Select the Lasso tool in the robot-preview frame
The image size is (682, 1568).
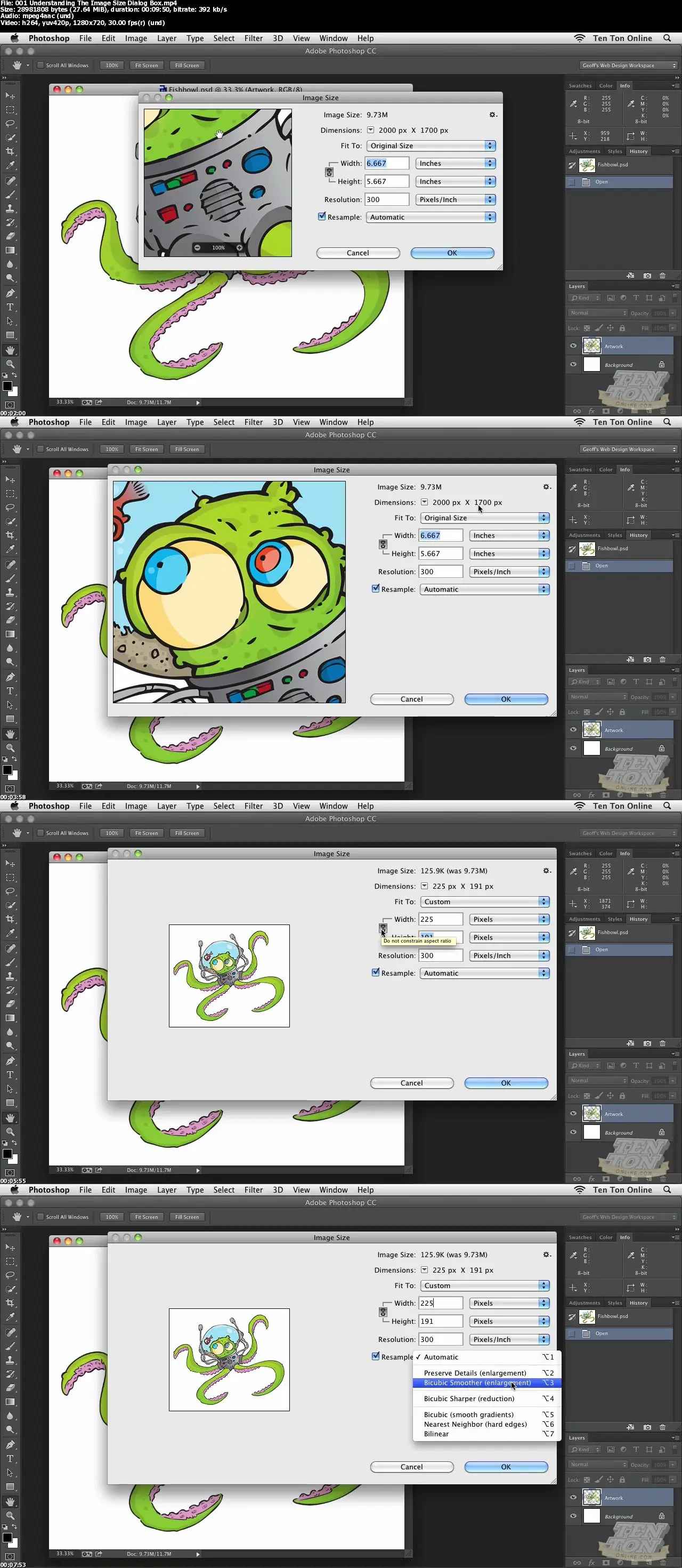[x=10, y=124]
